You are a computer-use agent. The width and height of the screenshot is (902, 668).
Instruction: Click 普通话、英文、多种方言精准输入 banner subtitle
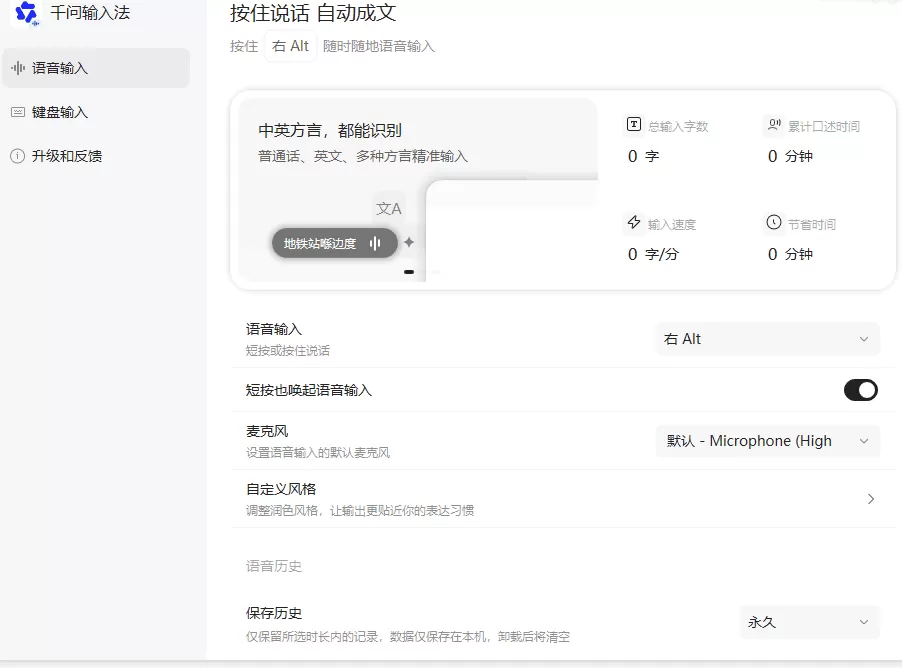(x=363, y=156)
